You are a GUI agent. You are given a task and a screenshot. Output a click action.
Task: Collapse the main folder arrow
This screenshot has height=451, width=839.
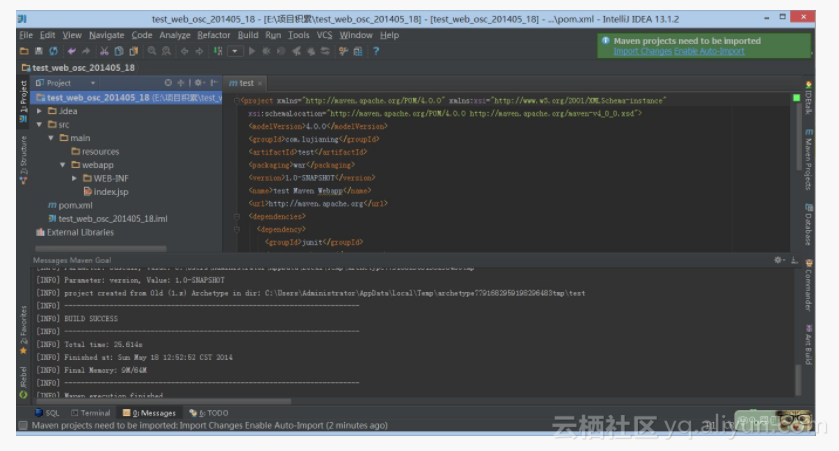(x=51, y=138)
